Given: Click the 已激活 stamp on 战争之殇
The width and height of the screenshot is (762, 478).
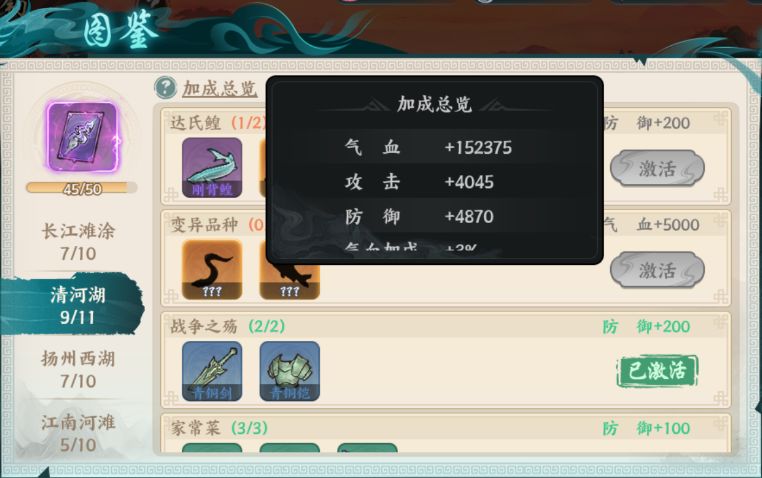Looking at the screenshot, I should click(x=657, y=371).
